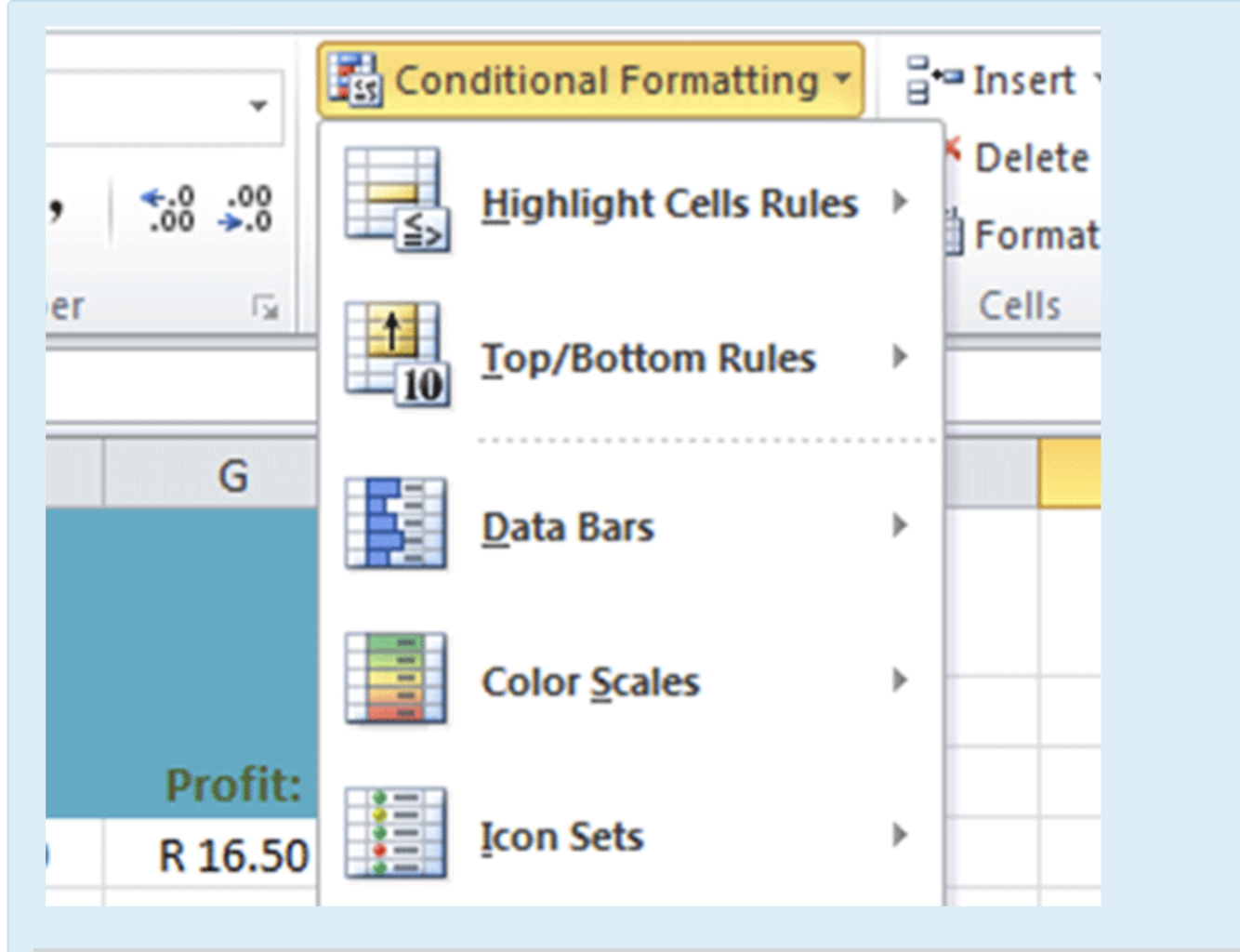1240x952 pixels.
Task: Expand the Icon Sets submenu
Action: pyautogui.click(x=901, y=834)
